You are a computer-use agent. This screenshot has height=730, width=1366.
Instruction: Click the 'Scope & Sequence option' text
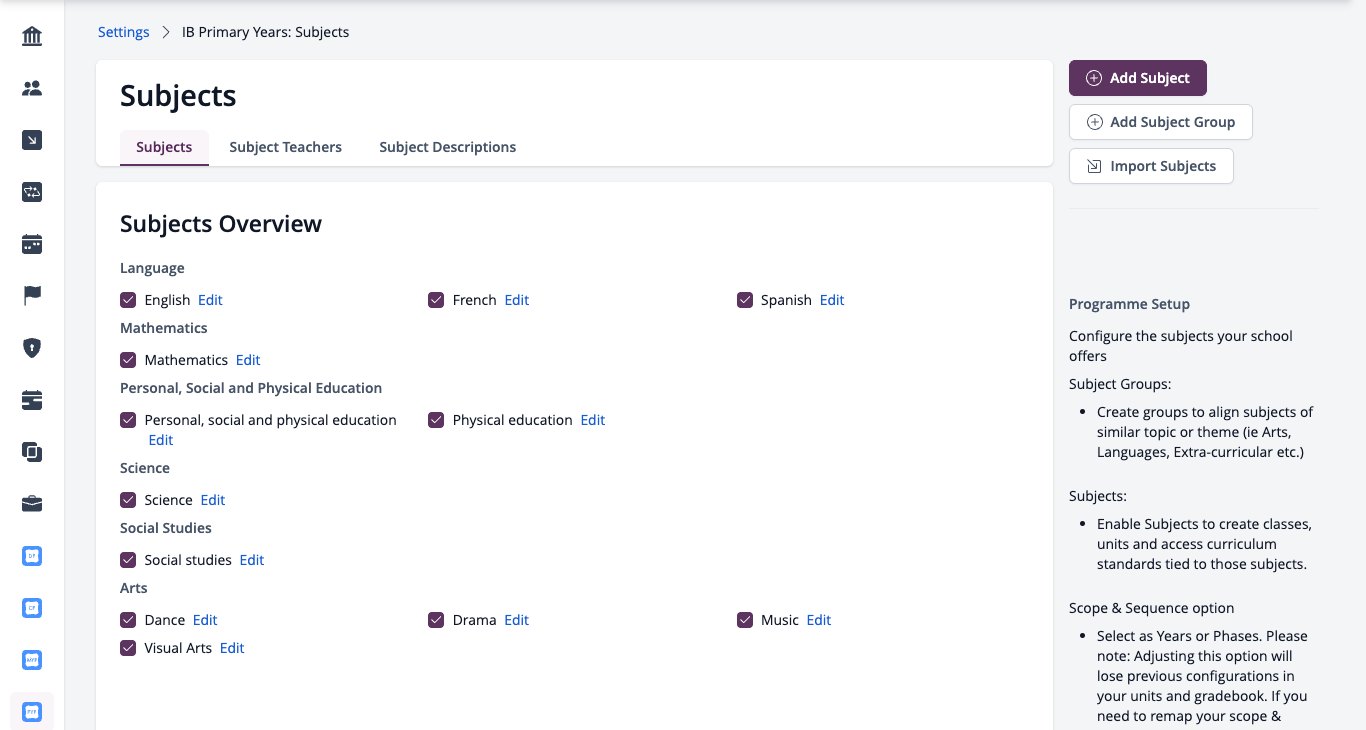(x=1152, y=608)
